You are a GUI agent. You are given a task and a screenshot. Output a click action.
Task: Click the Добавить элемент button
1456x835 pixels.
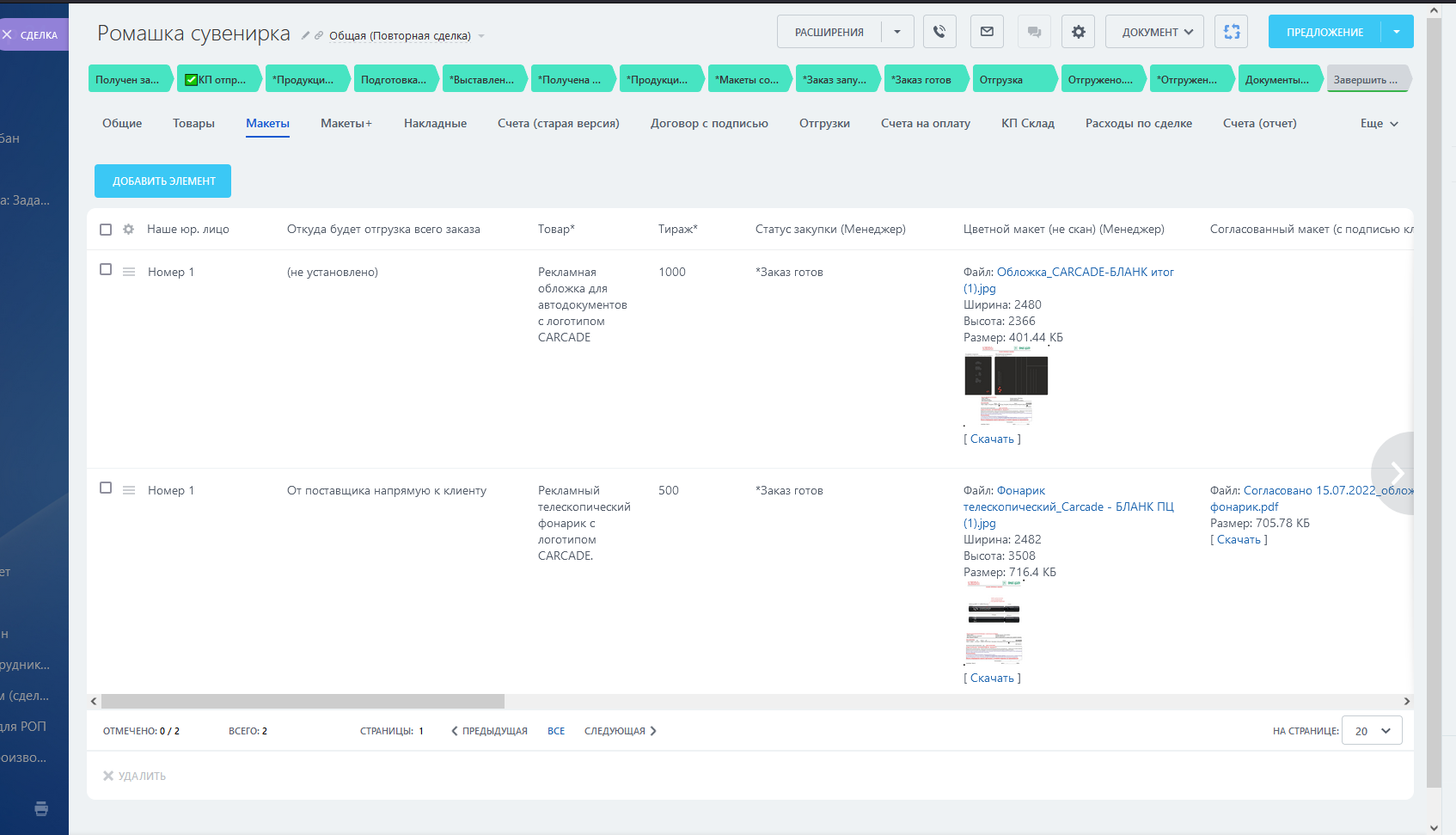click(x=162, y=181)
